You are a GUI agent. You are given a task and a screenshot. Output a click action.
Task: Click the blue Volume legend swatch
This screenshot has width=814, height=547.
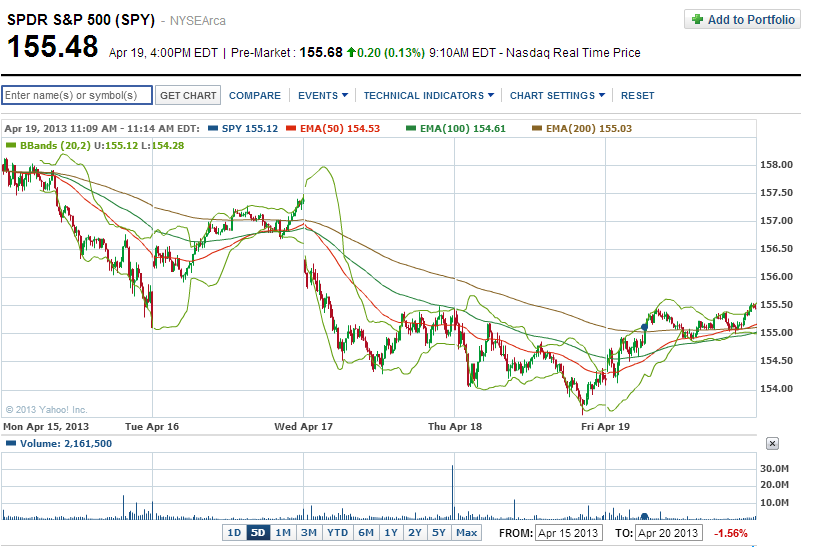tap(11, 444)
